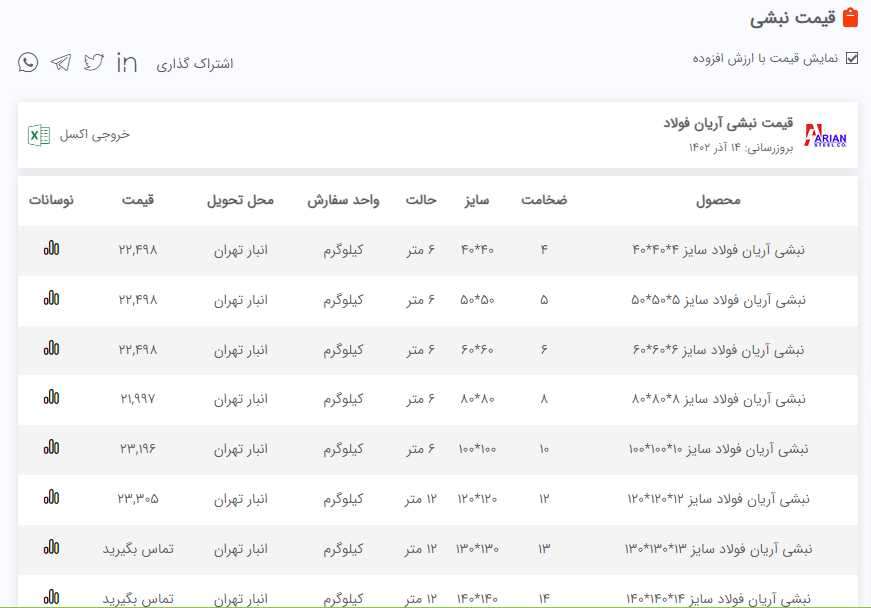This screenshot has height=608, width=871.
Task: Click the Arian Steel company logo
Action: tap(826, 135)
